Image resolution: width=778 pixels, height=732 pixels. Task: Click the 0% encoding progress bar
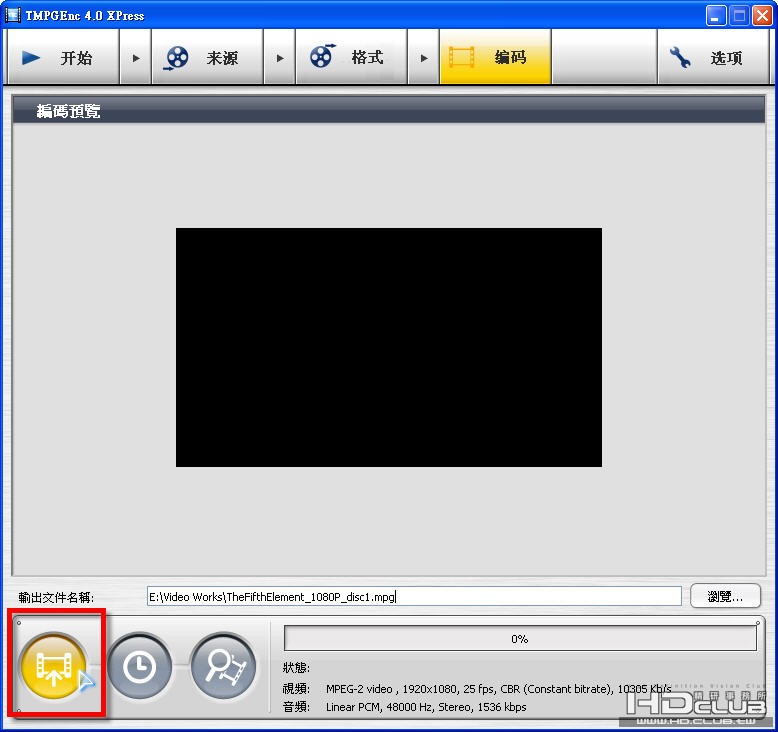pos(520,638)
